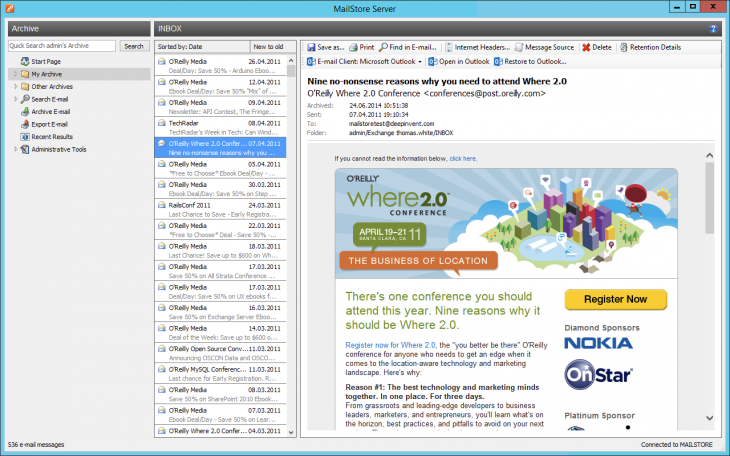Select Export E-mail in the archive tree

(49, 124)
